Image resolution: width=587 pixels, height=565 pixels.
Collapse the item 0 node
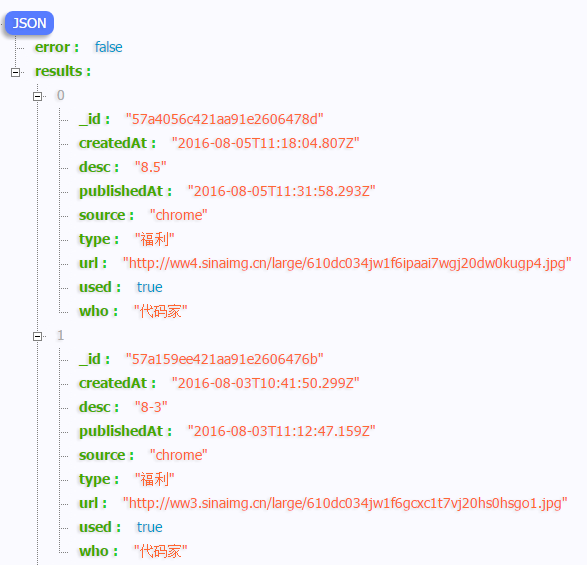(37, 96)
